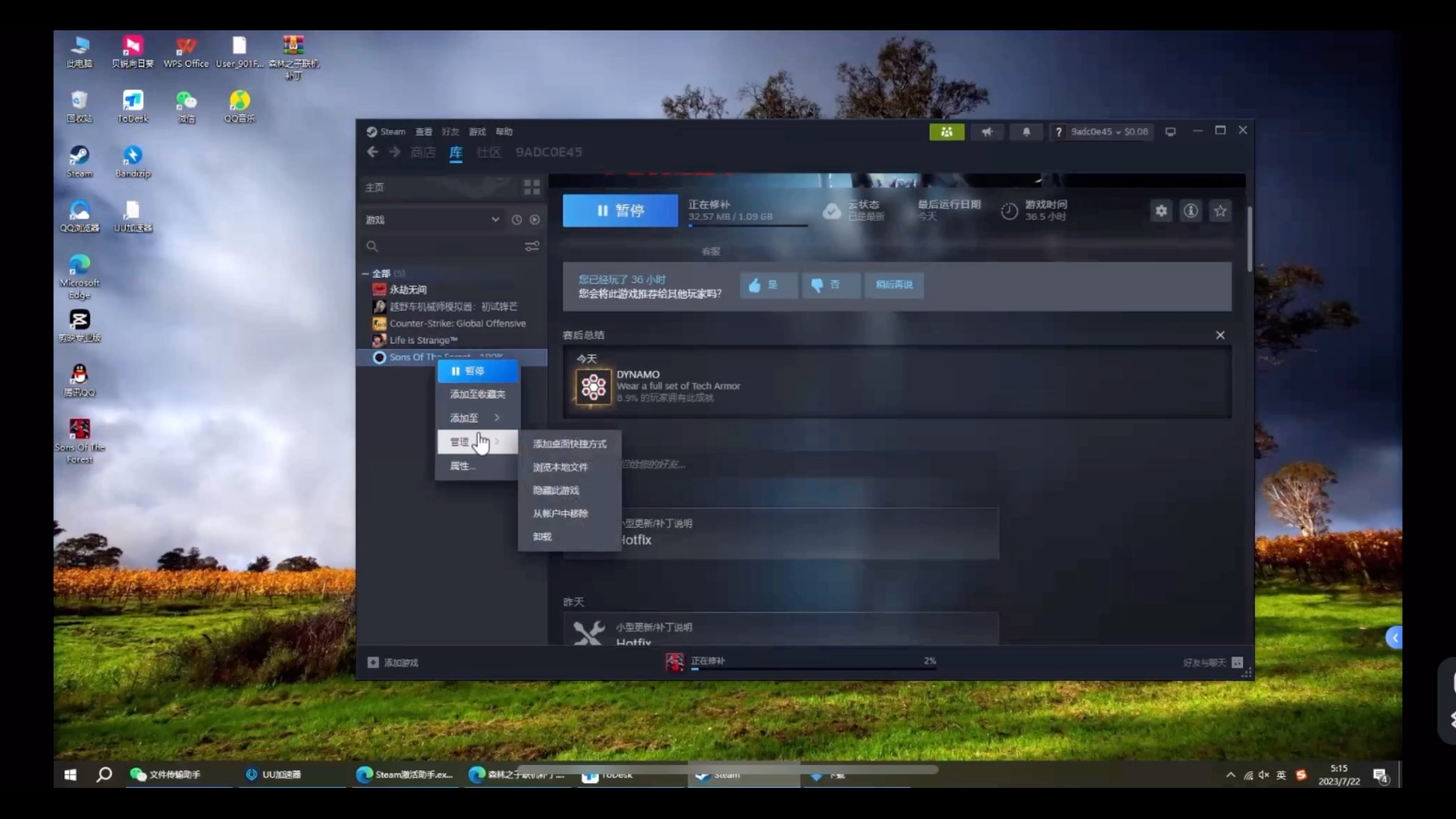Select 添加桌面快捷方式 in the submenu
This screenshot has width=1456, height=819.
coord(570,444)
